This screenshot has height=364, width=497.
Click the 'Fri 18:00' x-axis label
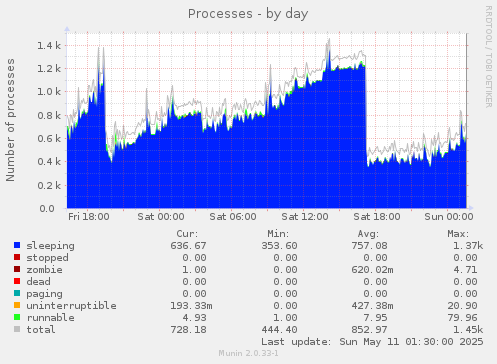click(89, 217)
